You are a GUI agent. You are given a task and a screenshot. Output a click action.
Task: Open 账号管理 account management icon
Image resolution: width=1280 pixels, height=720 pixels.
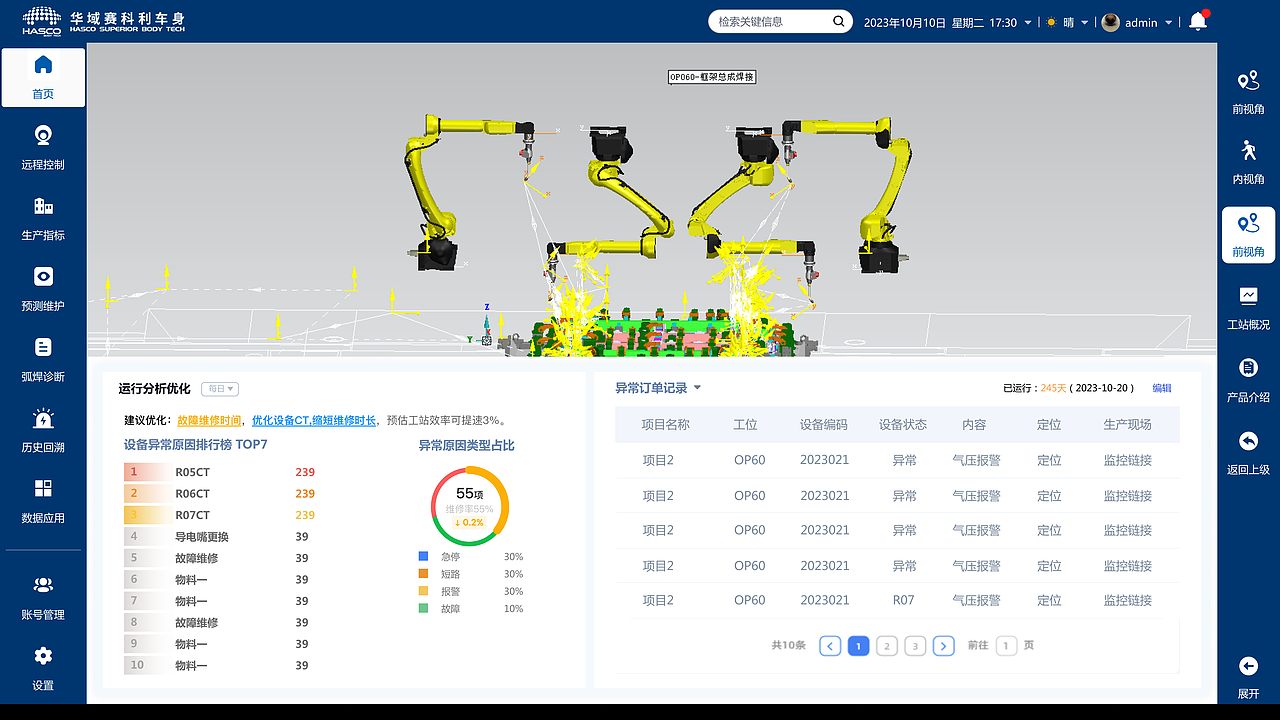point(43,586)
